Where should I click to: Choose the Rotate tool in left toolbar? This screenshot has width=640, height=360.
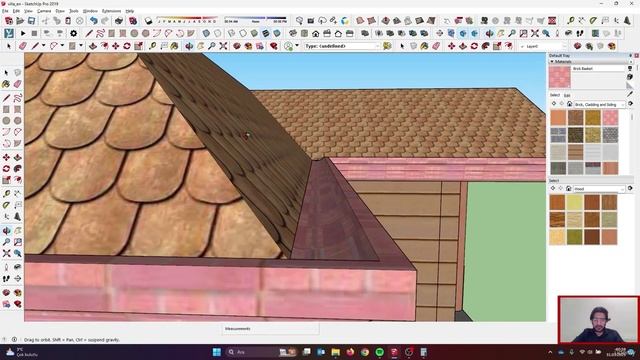click(x=6, y=169)
